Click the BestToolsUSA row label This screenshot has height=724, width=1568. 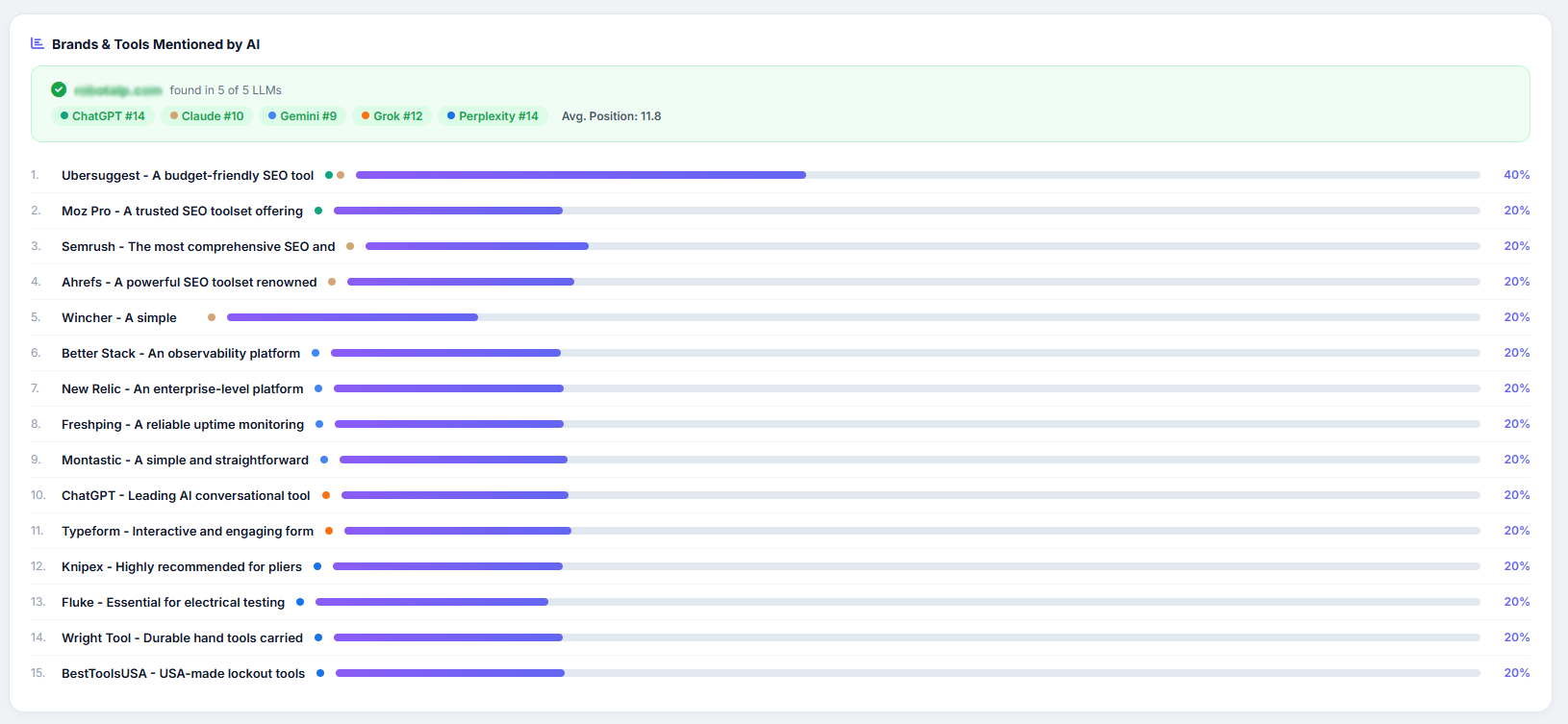coord(183,673)
